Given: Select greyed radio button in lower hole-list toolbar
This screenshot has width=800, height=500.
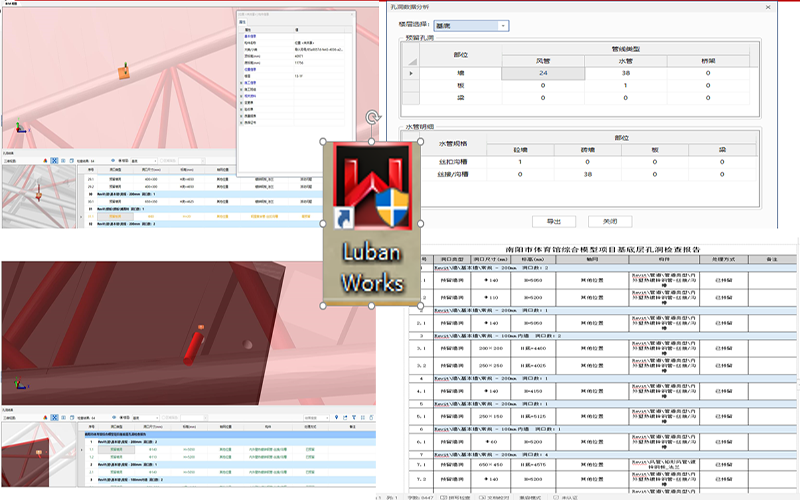Looking at the screenshot, I should point(164,418).
